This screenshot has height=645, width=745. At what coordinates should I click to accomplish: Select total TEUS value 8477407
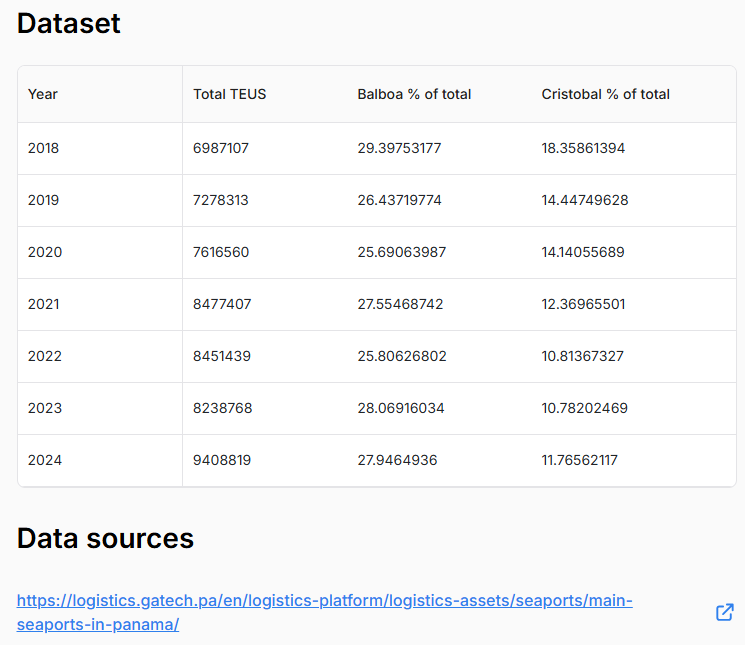tap(222, 304)
